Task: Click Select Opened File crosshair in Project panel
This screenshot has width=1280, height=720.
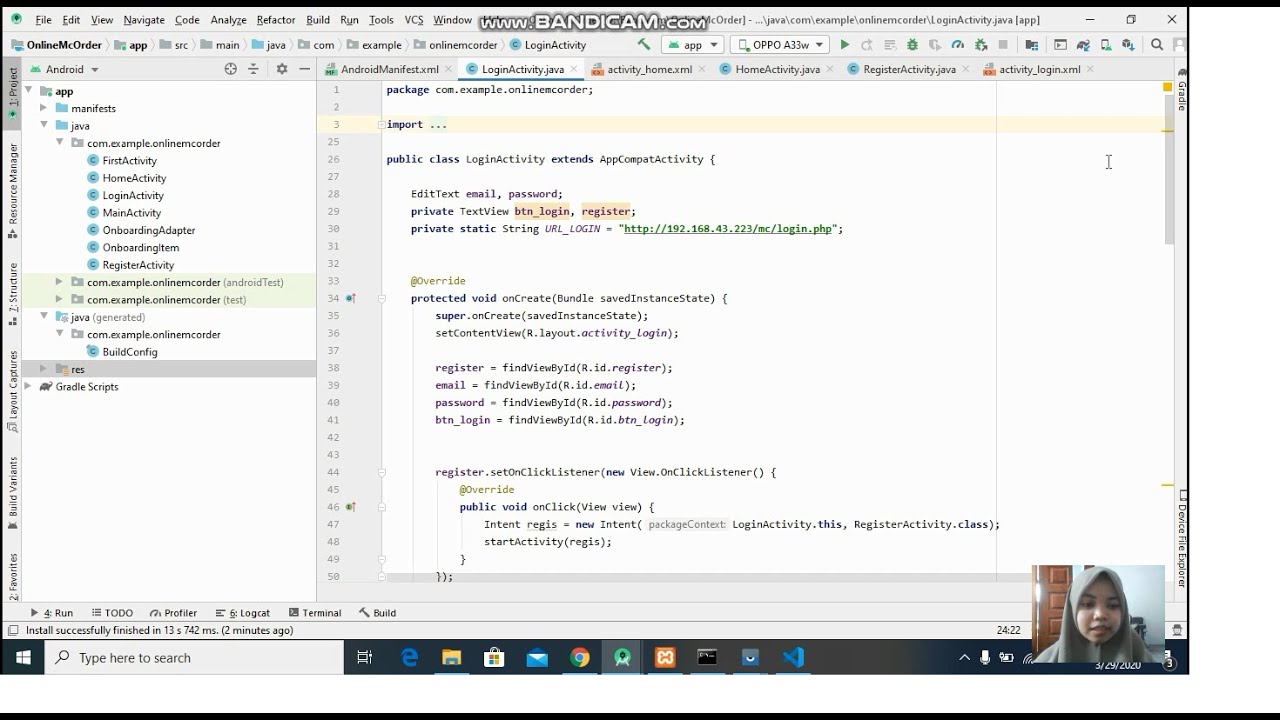Action: pos(231,69)
